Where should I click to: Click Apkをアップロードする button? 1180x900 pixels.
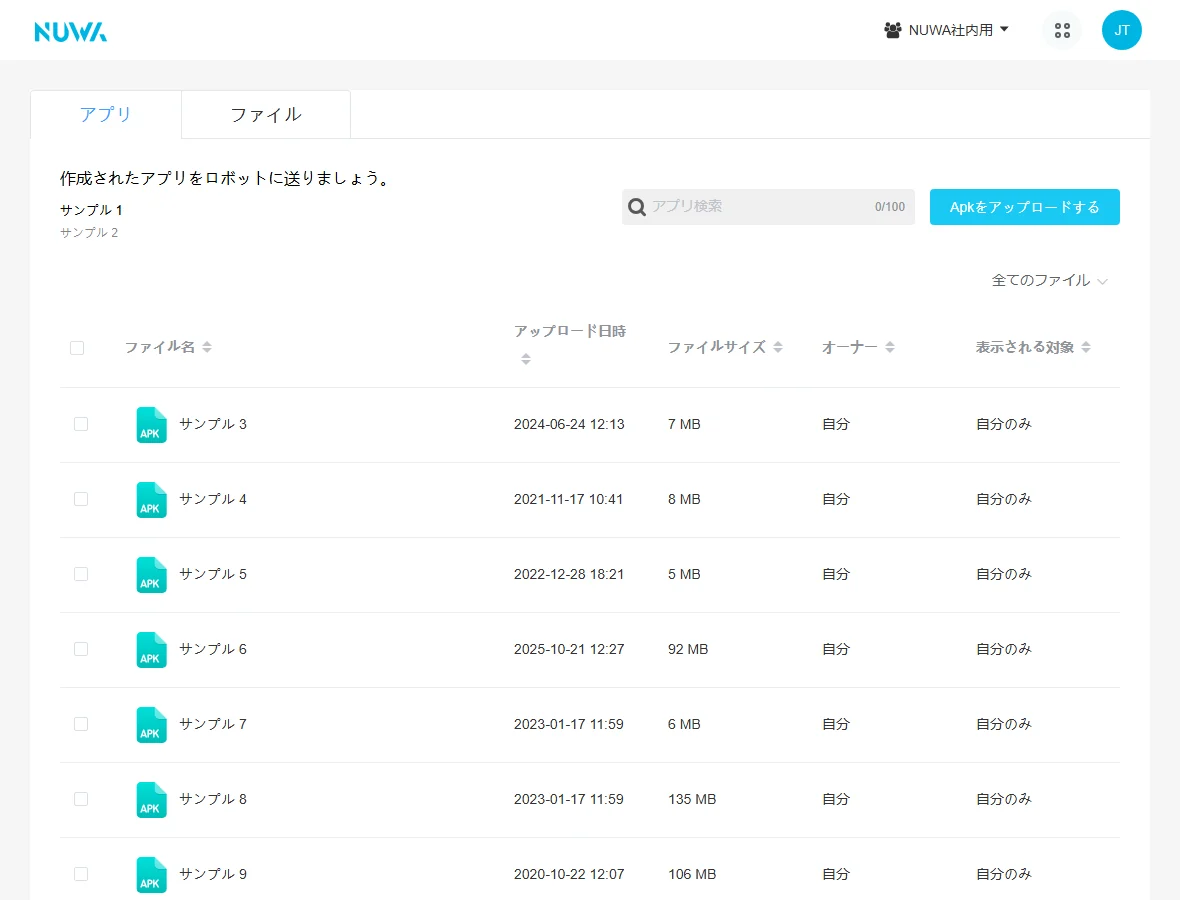pos(1024,207)
